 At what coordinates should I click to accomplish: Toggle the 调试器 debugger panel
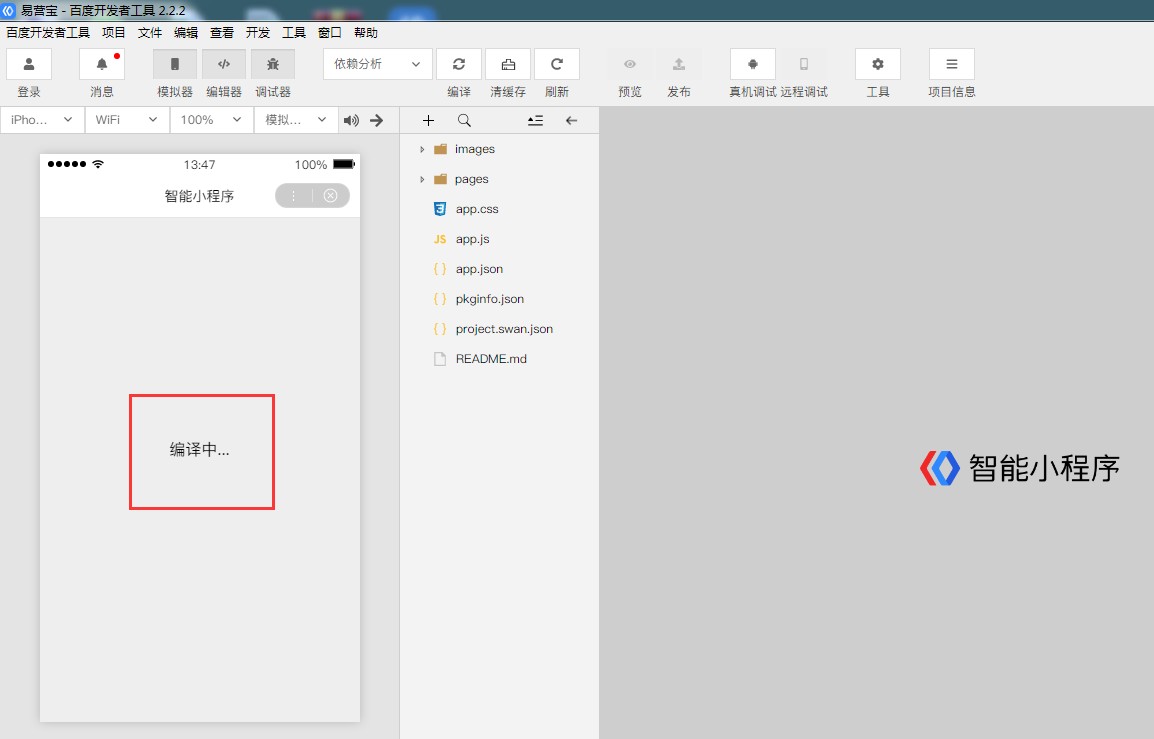click(273, 64)
